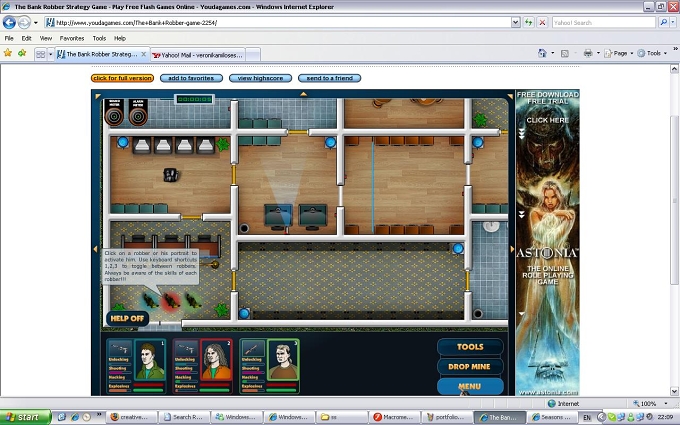
Task: Click the search magnifier icon beside Yahoo! Search
Action: tap(664, 23)
